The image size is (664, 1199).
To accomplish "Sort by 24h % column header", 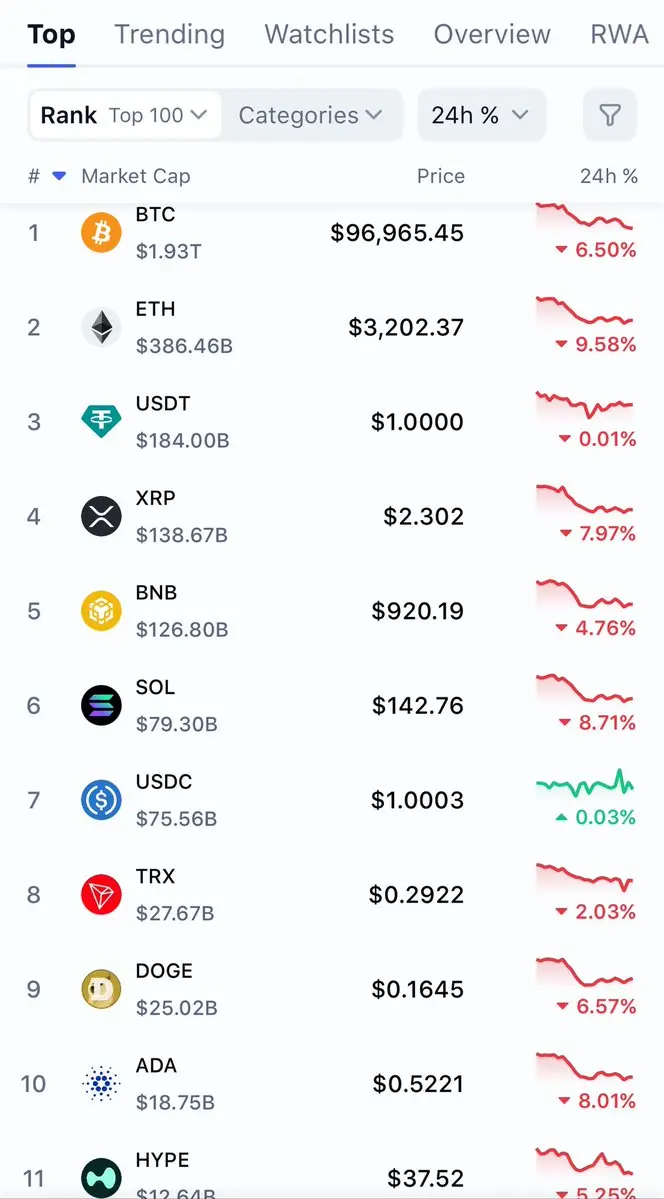I will tap(608, 177).
